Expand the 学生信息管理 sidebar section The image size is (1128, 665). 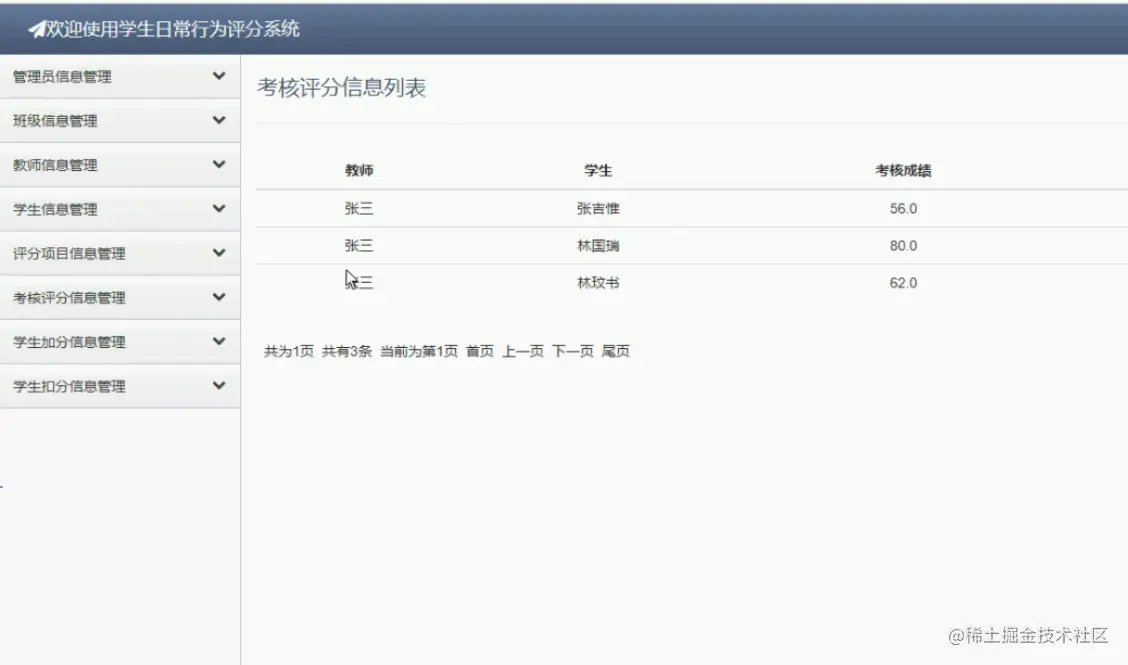[x=55, y=209]
